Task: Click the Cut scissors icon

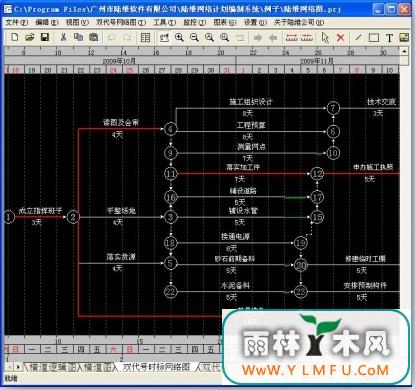Action: click(x=63, y=37)
